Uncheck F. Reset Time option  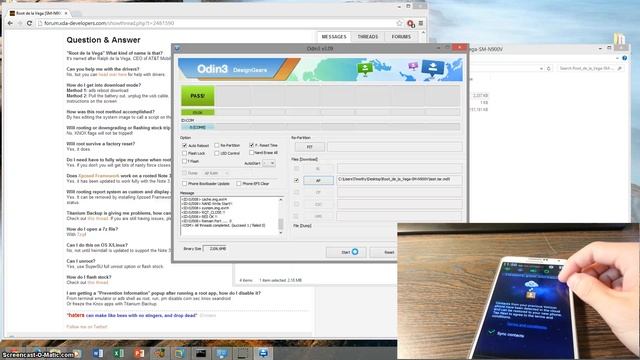click(x=251, y=145)
